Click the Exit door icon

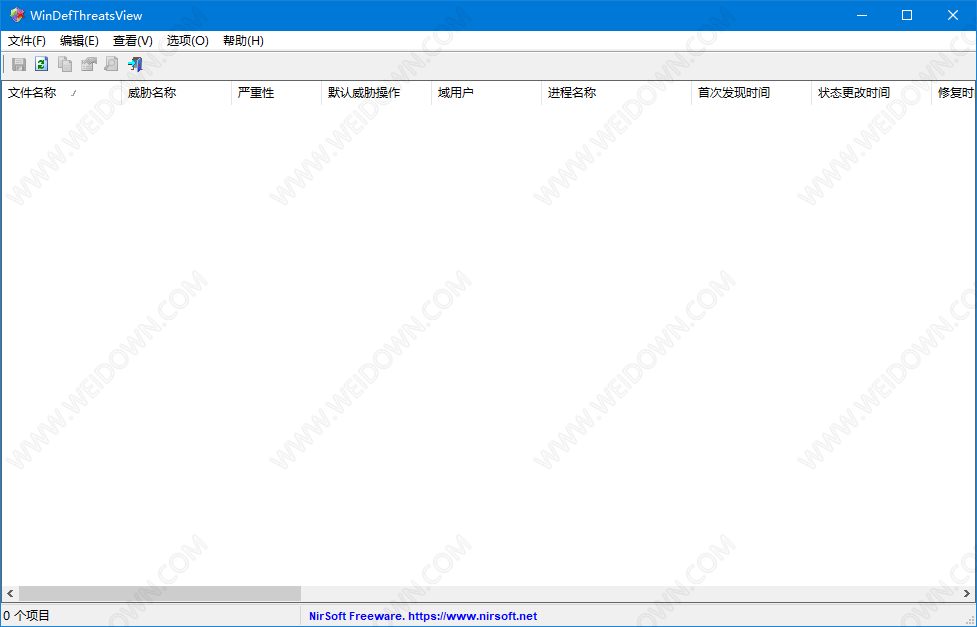click(135, 64)
